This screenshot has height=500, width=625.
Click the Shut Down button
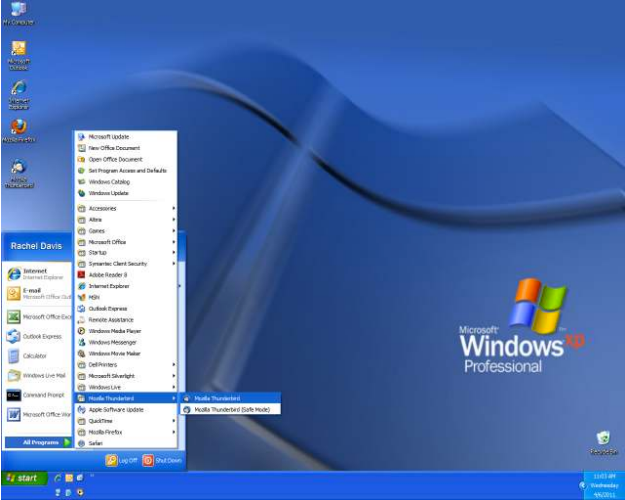162,460
